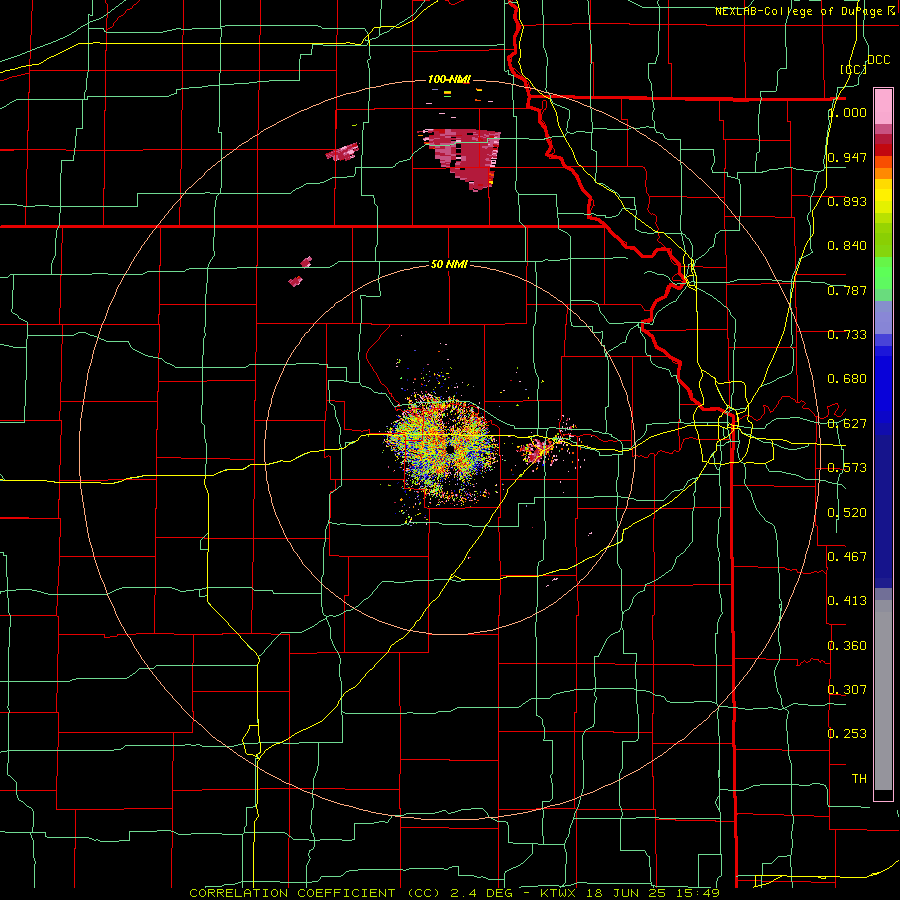
Task: Click the DCC product label
Action: (x=879, y=60)
